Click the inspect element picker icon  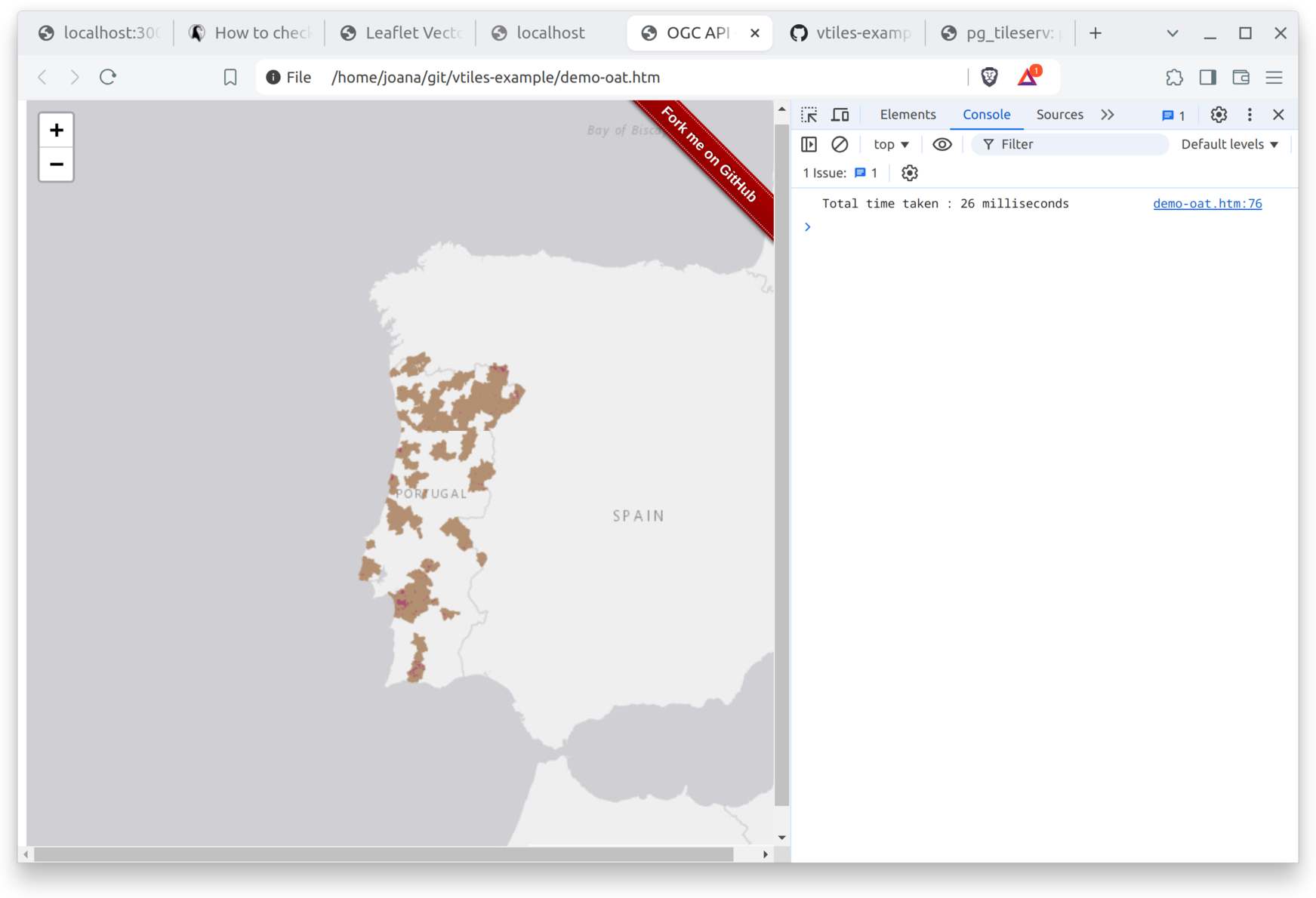809,115
